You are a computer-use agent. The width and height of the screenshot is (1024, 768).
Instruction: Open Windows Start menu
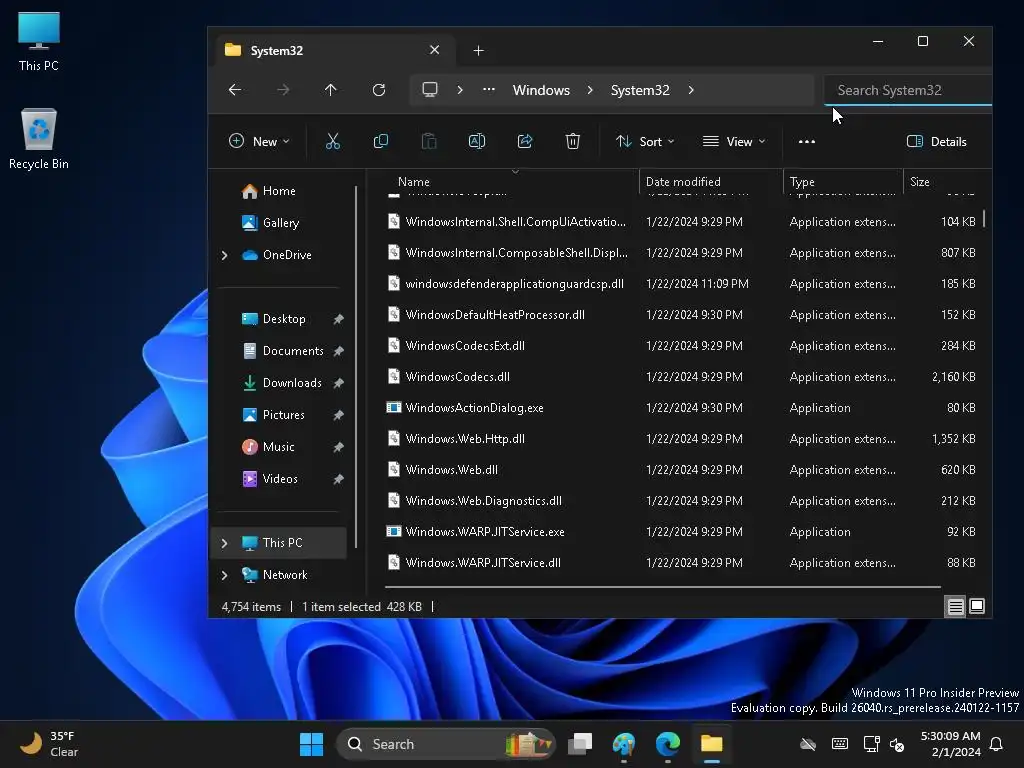pos(312,744)
